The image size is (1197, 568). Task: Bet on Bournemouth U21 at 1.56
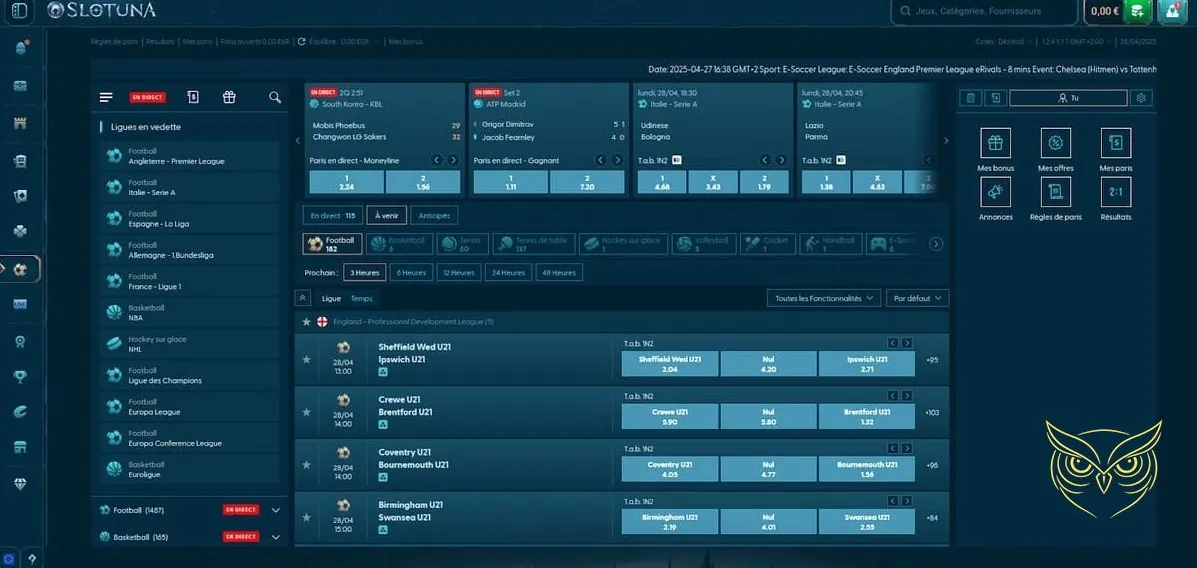(x=866, y=470)
